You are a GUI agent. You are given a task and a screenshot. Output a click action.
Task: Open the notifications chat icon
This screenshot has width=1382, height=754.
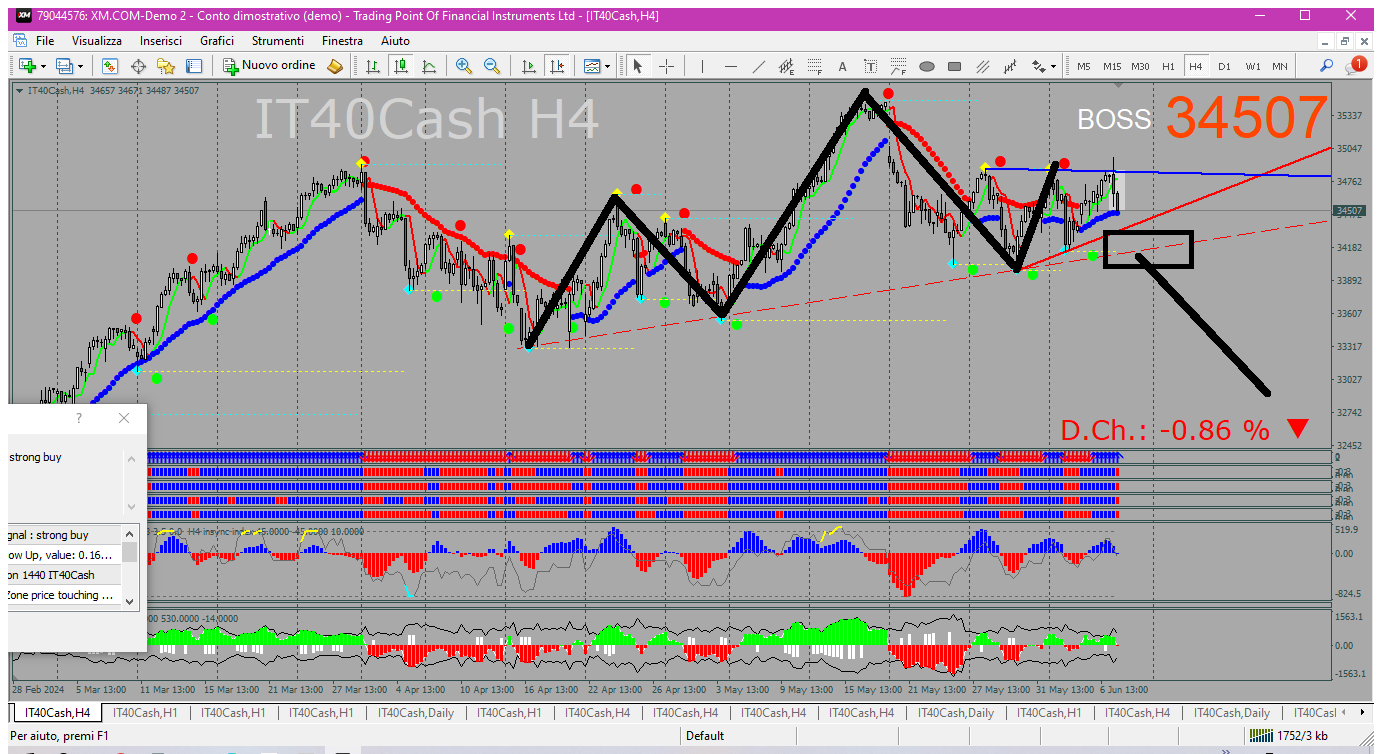tap(1356, 65)
